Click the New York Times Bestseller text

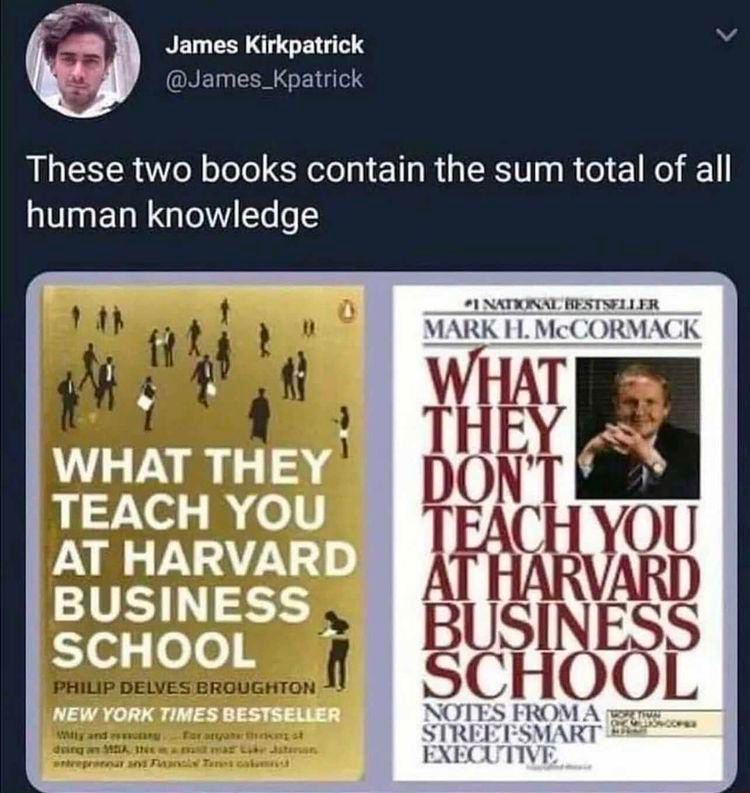[x=197, y=716]
